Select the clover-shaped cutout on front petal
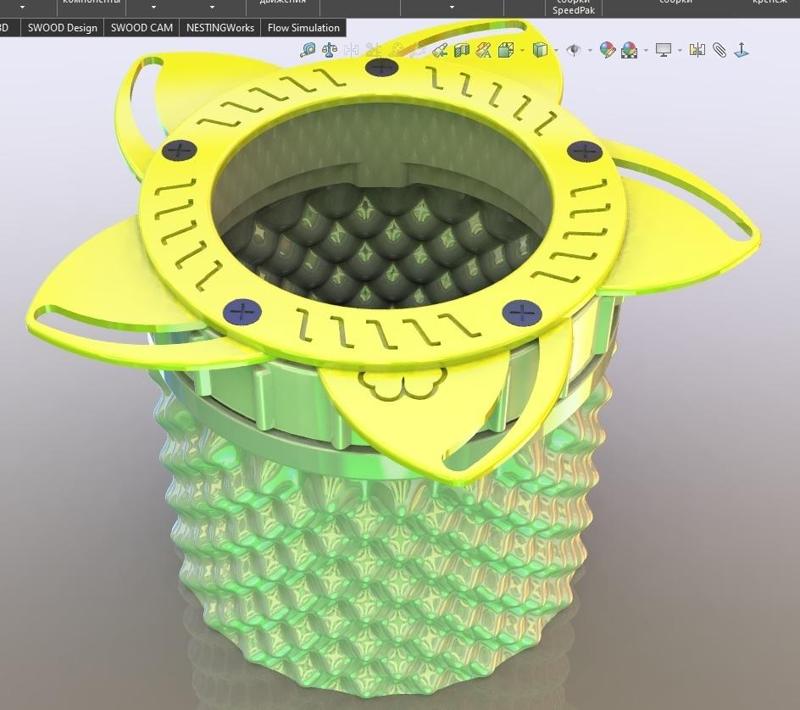 pyautogui.click(x=403, y=385)
